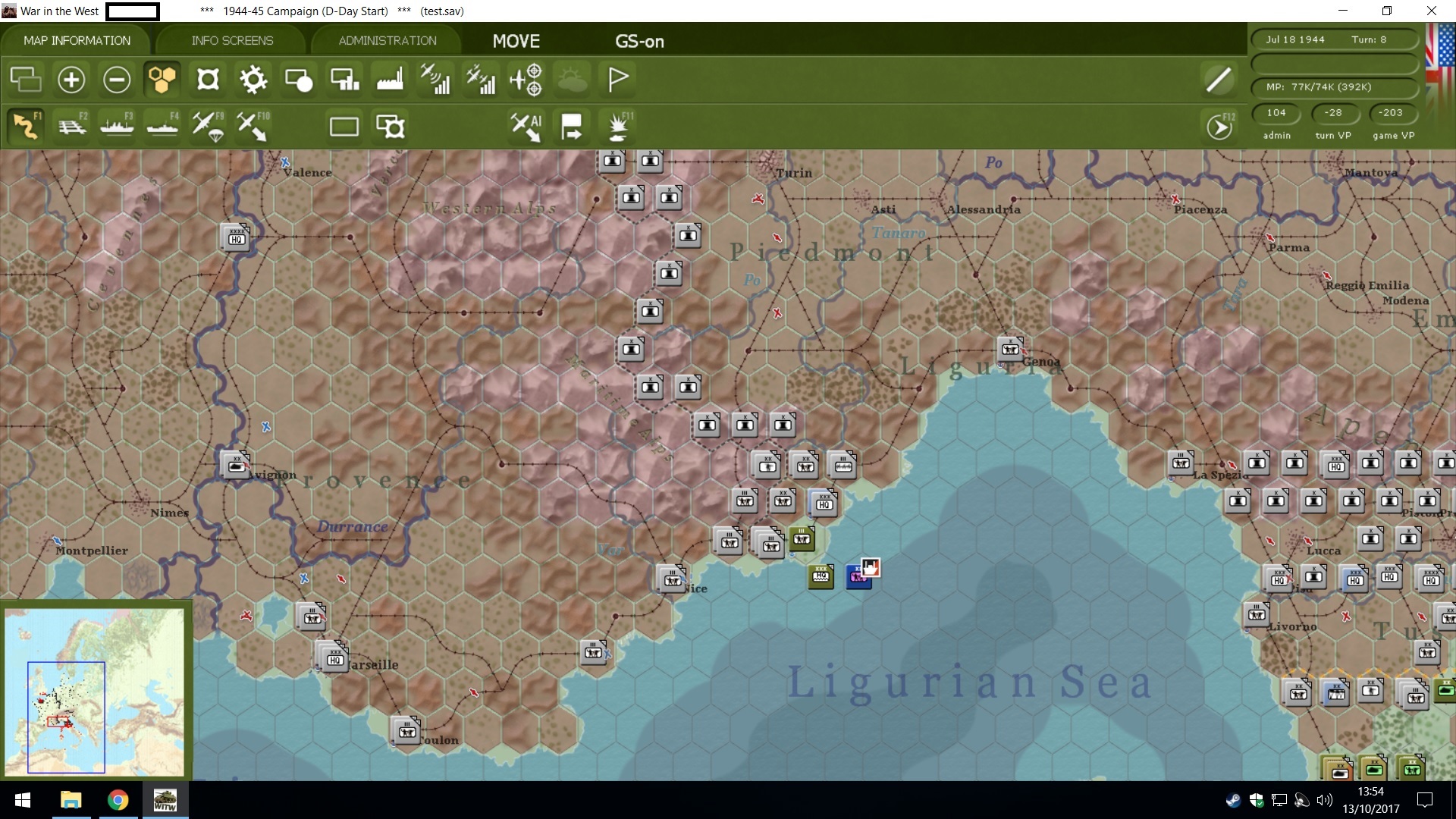Switch to the INFO SCREENS tab
Viewport: 1456px width, 819px height.
[232, 40]
